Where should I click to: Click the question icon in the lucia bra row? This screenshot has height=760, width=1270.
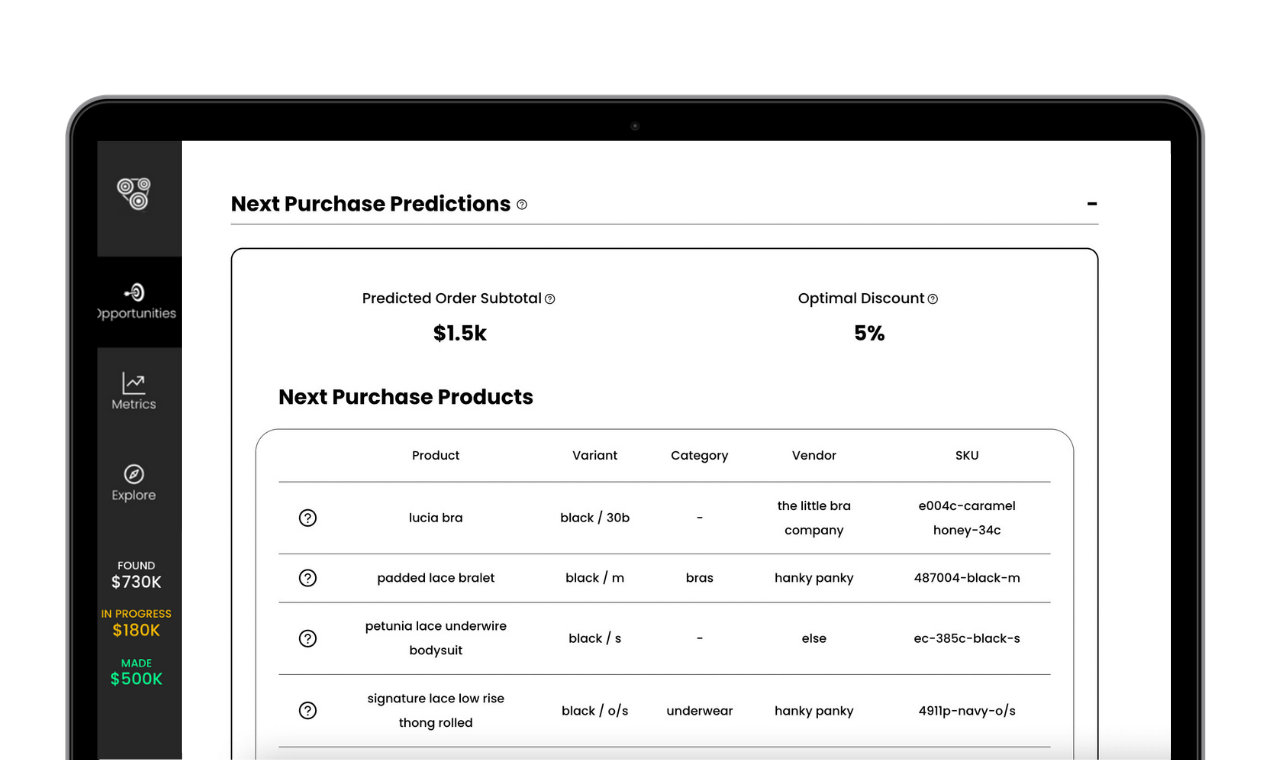click(x=308, y=518)
